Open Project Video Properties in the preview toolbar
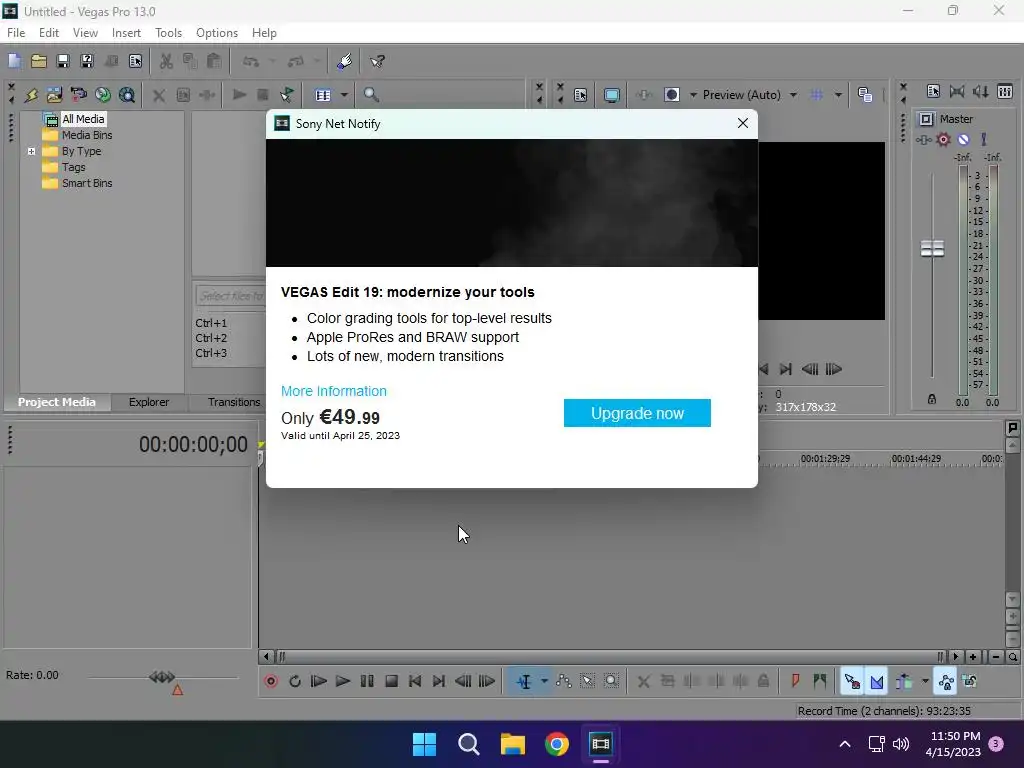The height and width of the screenshot is (768, 1024). (x=580, y=95)
